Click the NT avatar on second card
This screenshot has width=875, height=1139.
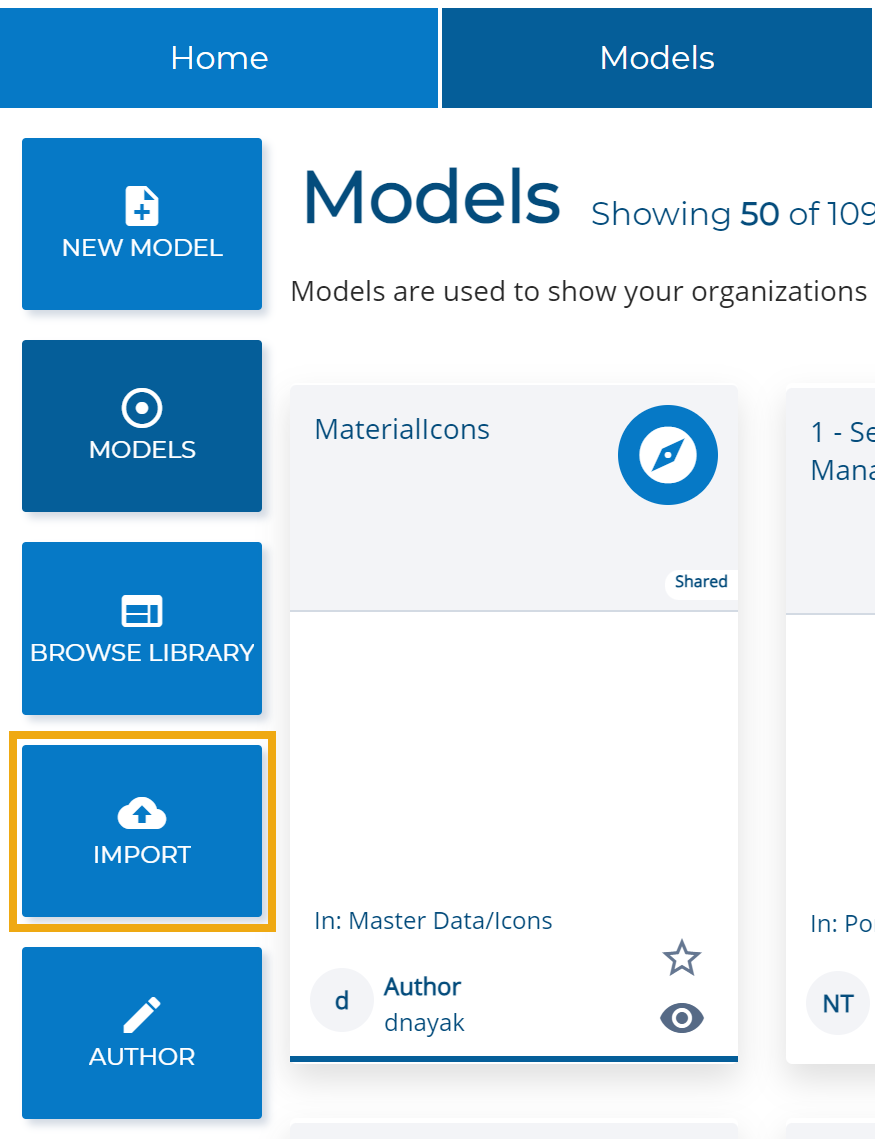pos(837,1003)
